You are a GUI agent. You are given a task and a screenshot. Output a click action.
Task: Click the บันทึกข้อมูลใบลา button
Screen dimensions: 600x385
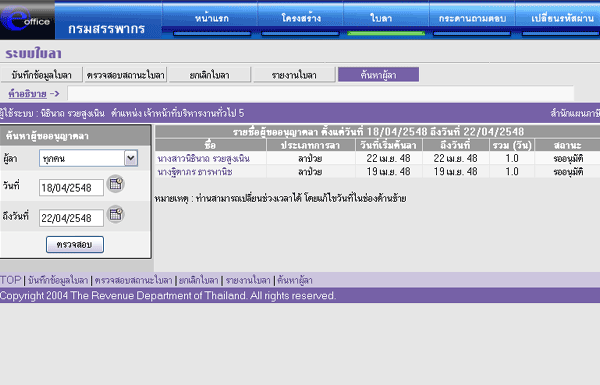pos(42,75)
